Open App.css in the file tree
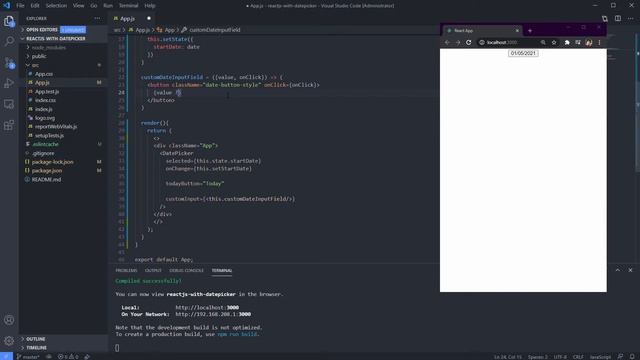The image size is (640, 360). tap(44, 74)
